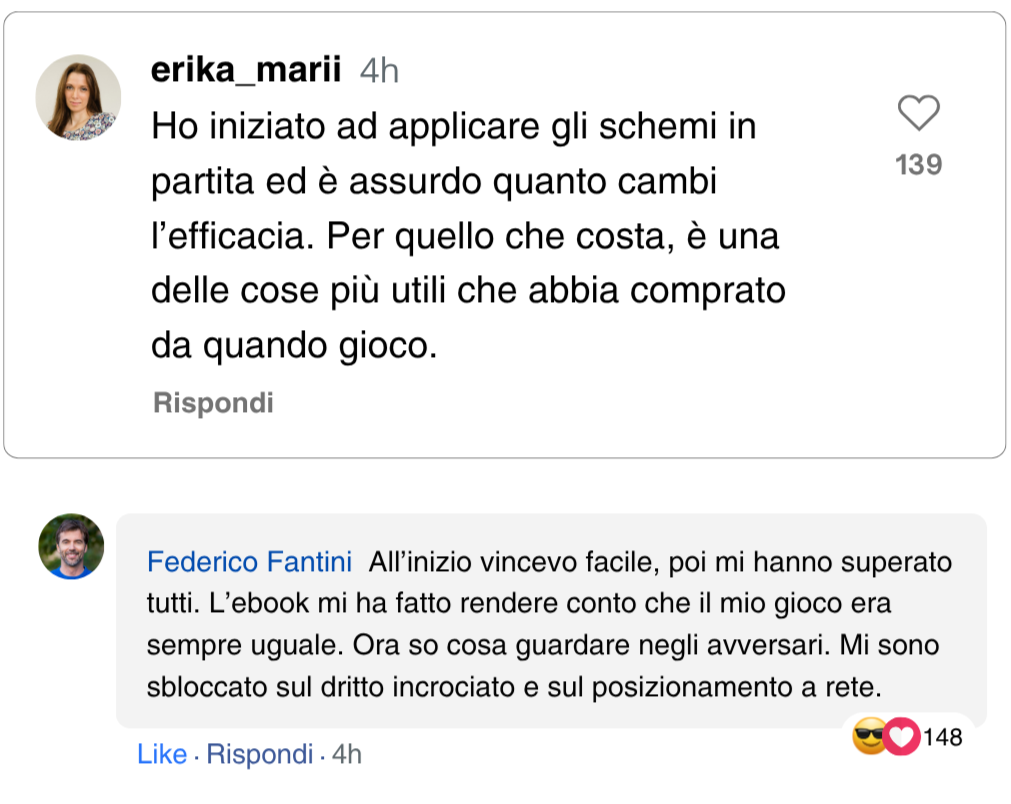The height and width of the screenshot is (804, 1011).
Task: Click Rispondi under erika_marii's comment
Action: 213,403
